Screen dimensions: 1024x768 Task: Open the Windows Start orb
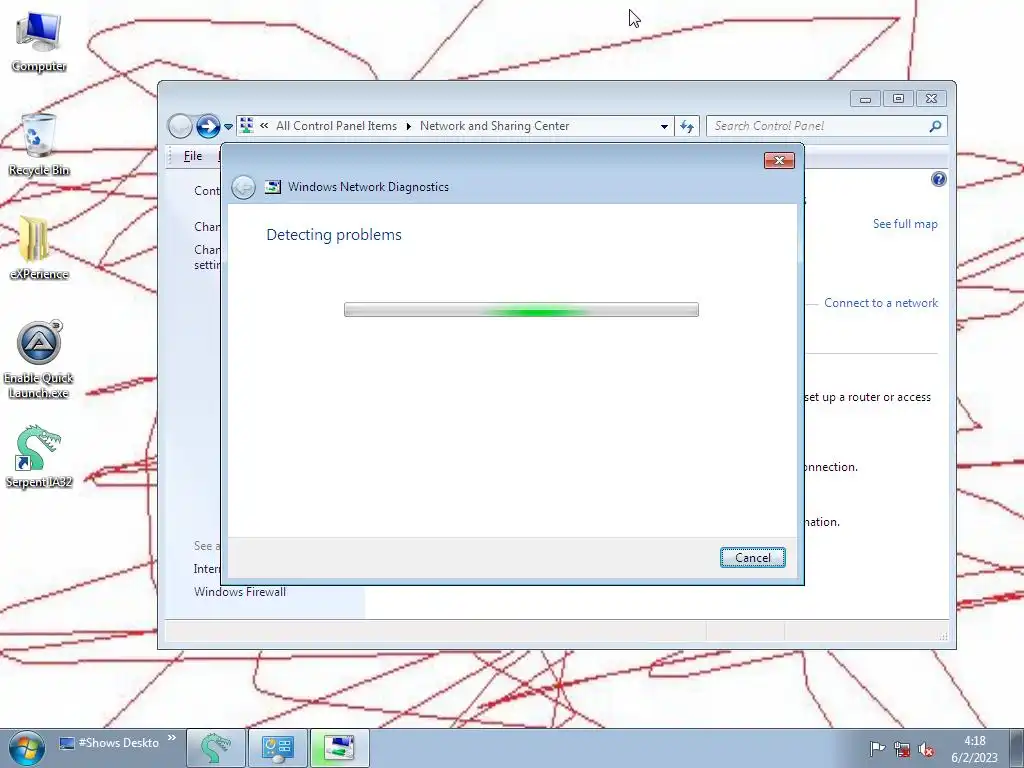click(27, 748)
